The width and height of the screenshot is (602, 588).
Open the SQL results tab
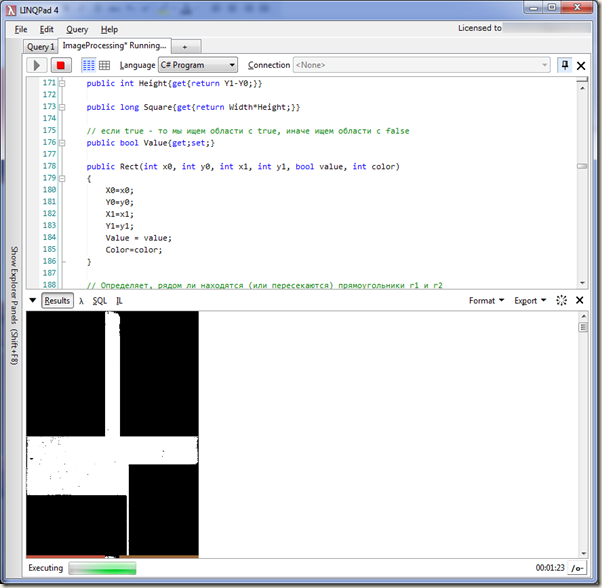pyautogui.click(x=99, y=301)
